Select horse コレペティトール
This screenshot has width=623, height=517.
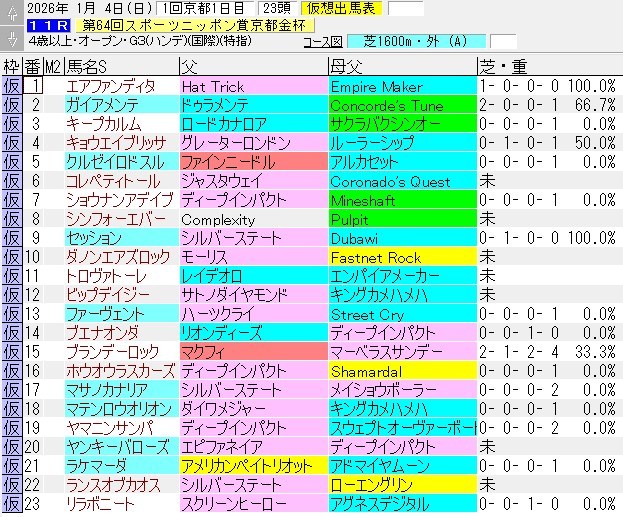(122, 181)
